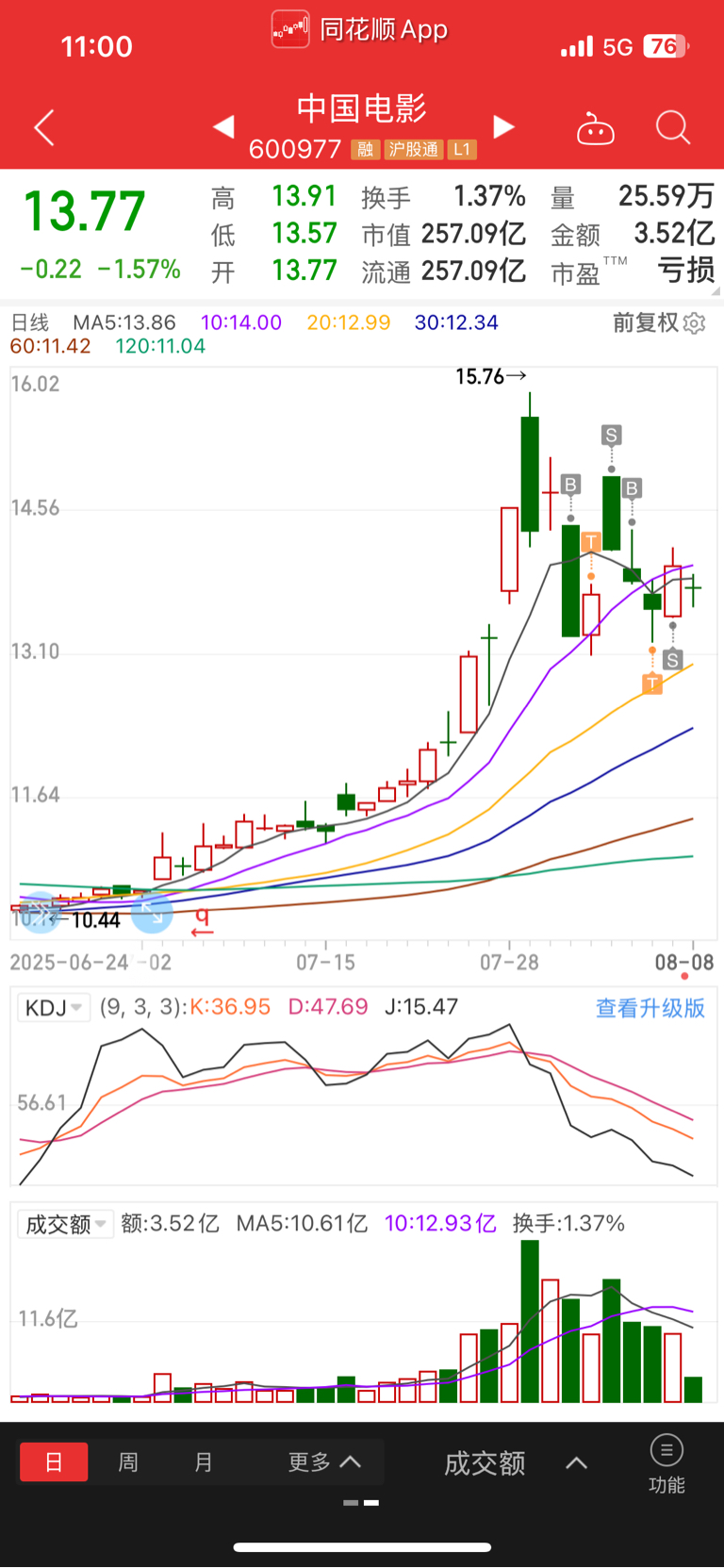Tap the 15.76 high price annotation
724x1568 pixels.
490,377
